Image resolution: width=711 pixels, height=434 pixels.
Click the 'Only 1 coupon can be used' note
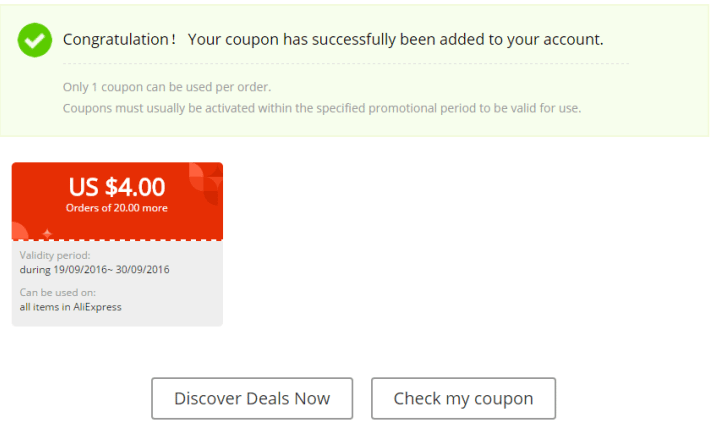[167, 87]
